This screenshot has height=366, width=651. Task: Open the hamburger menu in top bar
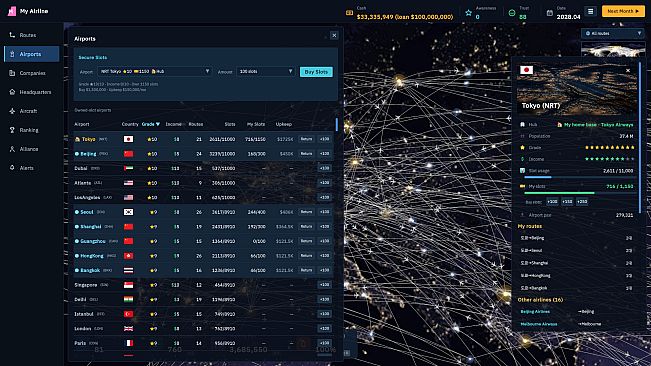pyautogui.click(x=590, y=11)
